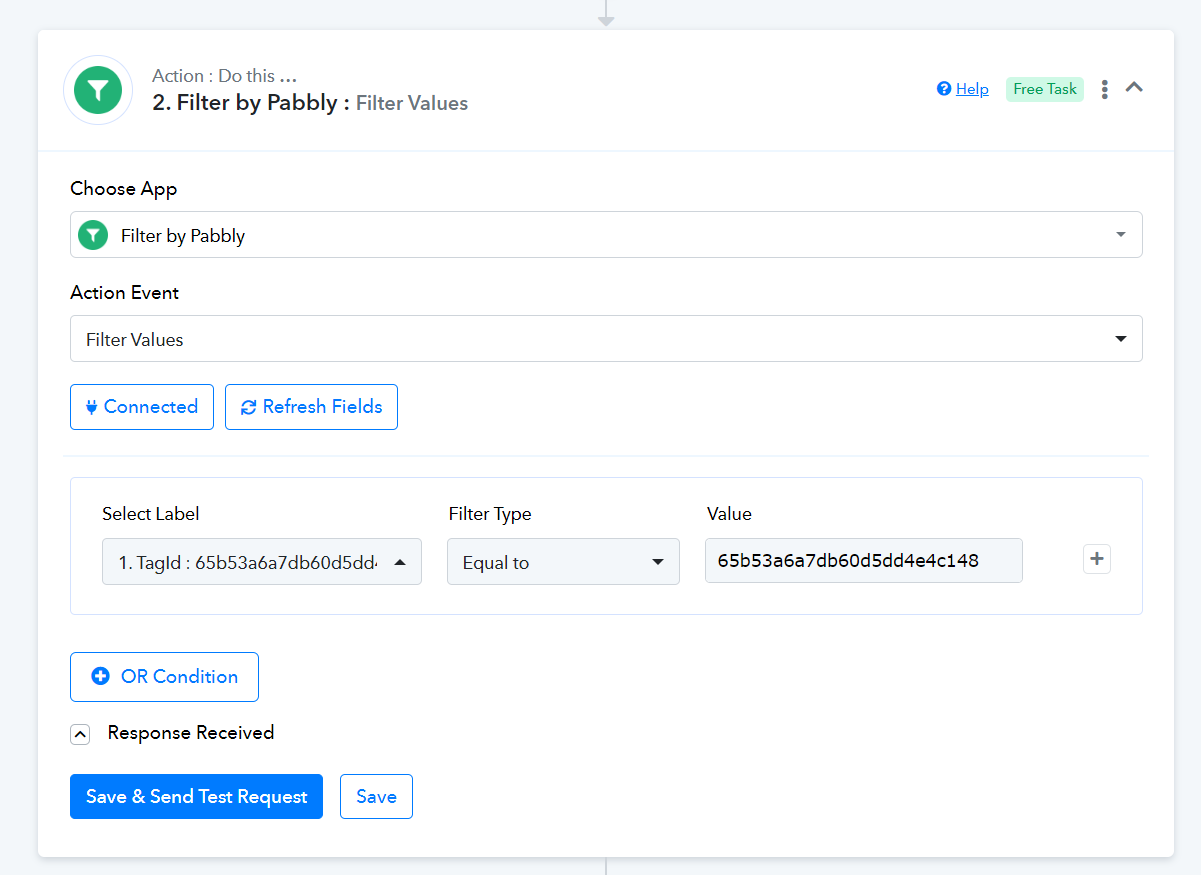Add an OR Condition
1201x875 pixels.
[164, 677]
